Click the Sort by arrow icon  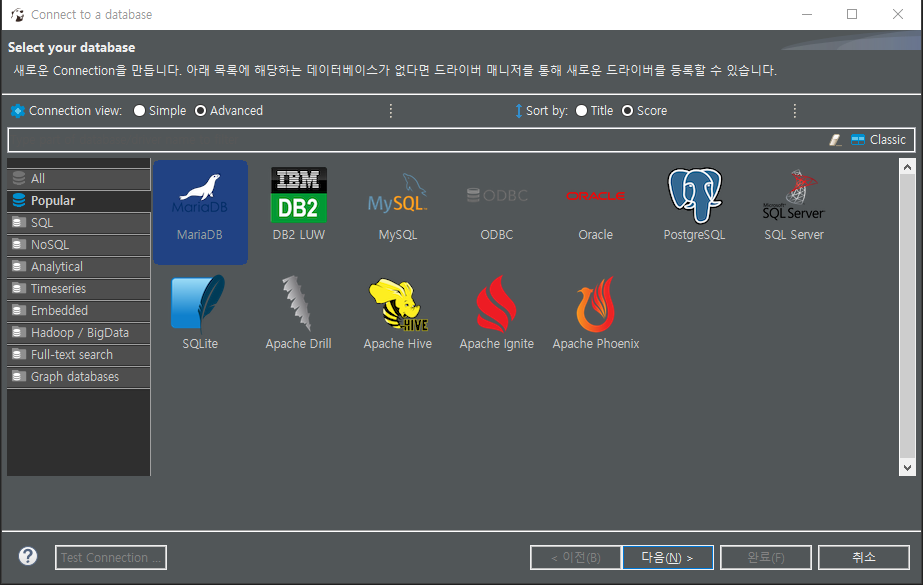(x=519, y=111)
